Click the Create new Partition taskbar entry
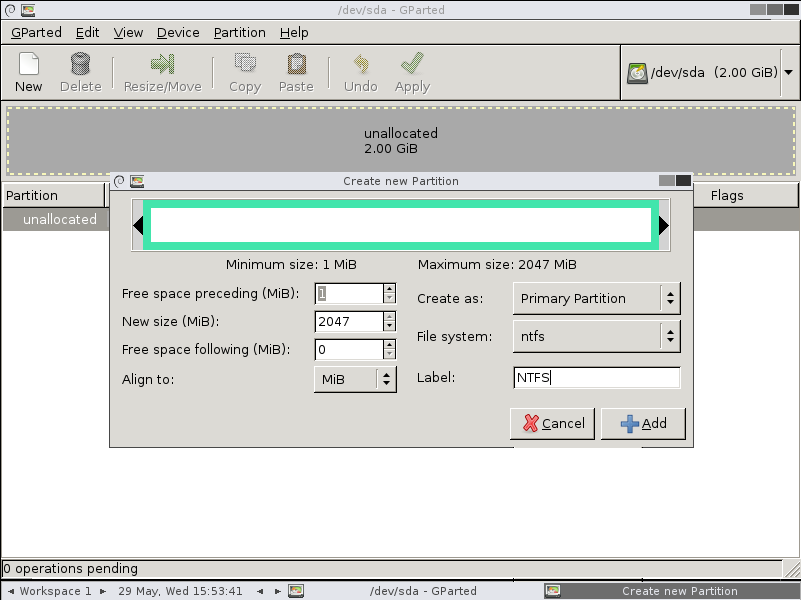Viewport: 801px width, 600px height. point(671,591)
